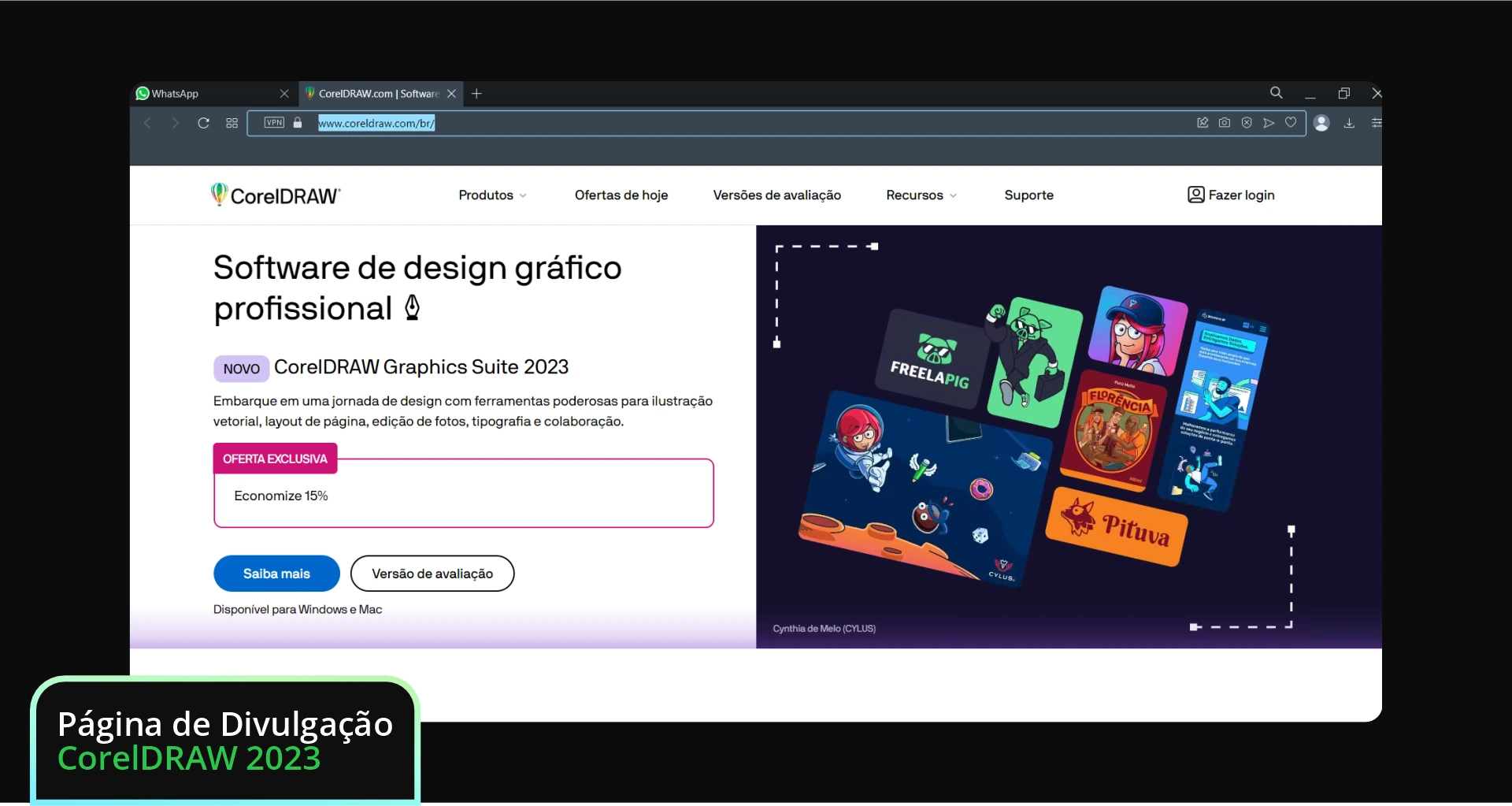This screenshot has width=1512, height=806.
Task: Click the red-haired girl with cap artwork
Action: [1137, 331]
